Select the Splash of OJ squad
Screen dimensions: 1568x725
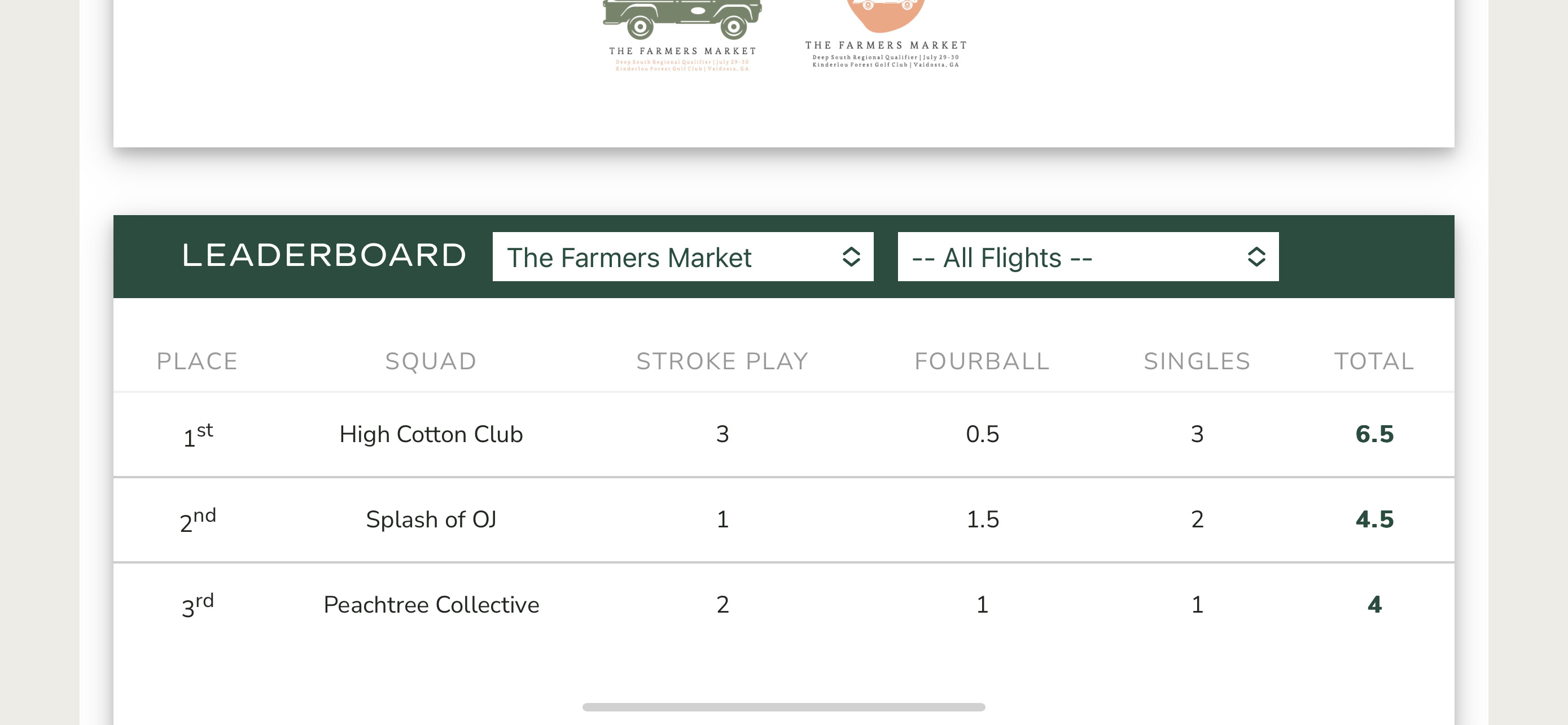(x=431, y=520)
